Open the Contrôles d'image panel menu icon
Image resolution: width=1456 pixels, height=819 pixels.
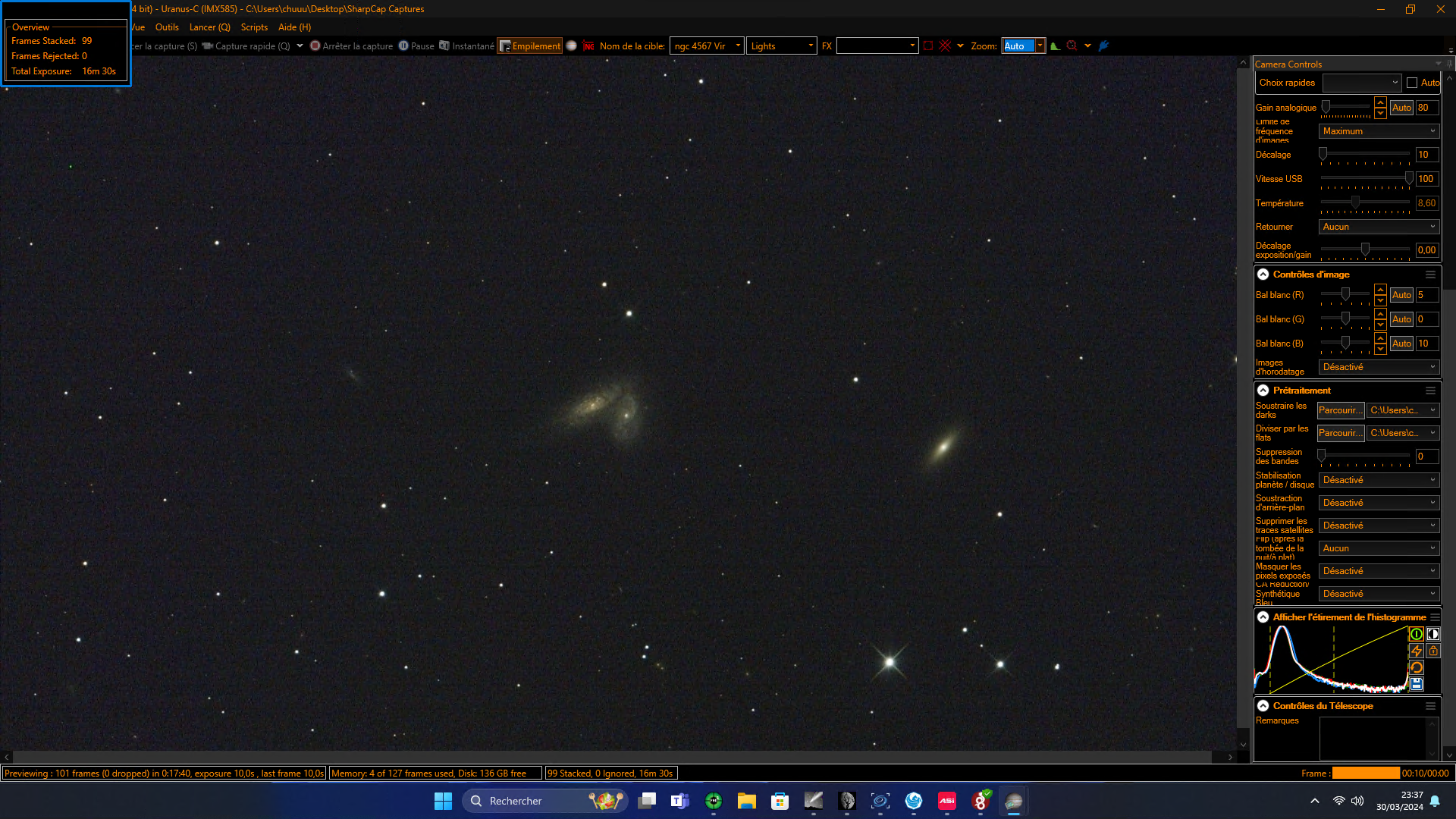(x=1430, y=275)
